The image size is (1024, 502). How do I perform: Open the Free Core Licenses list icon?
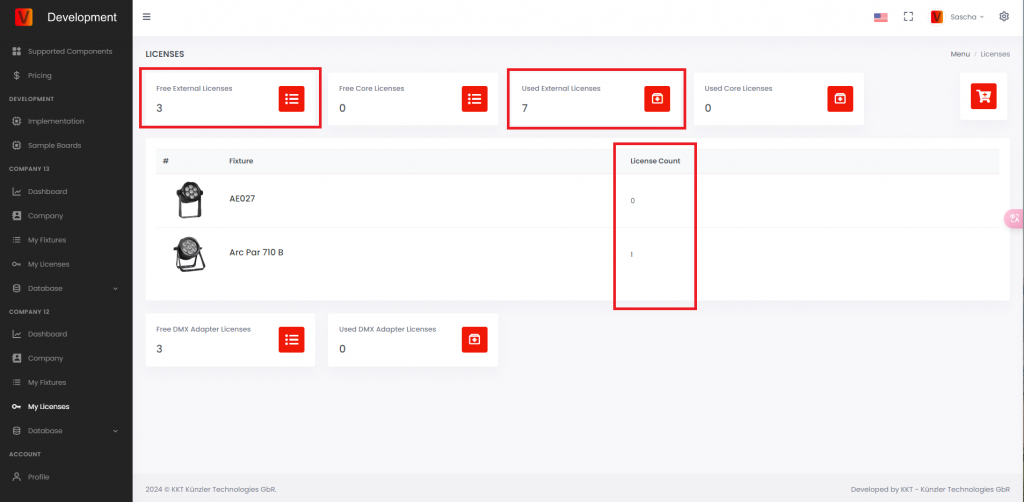pyautogui.click(x=474, y=98)
